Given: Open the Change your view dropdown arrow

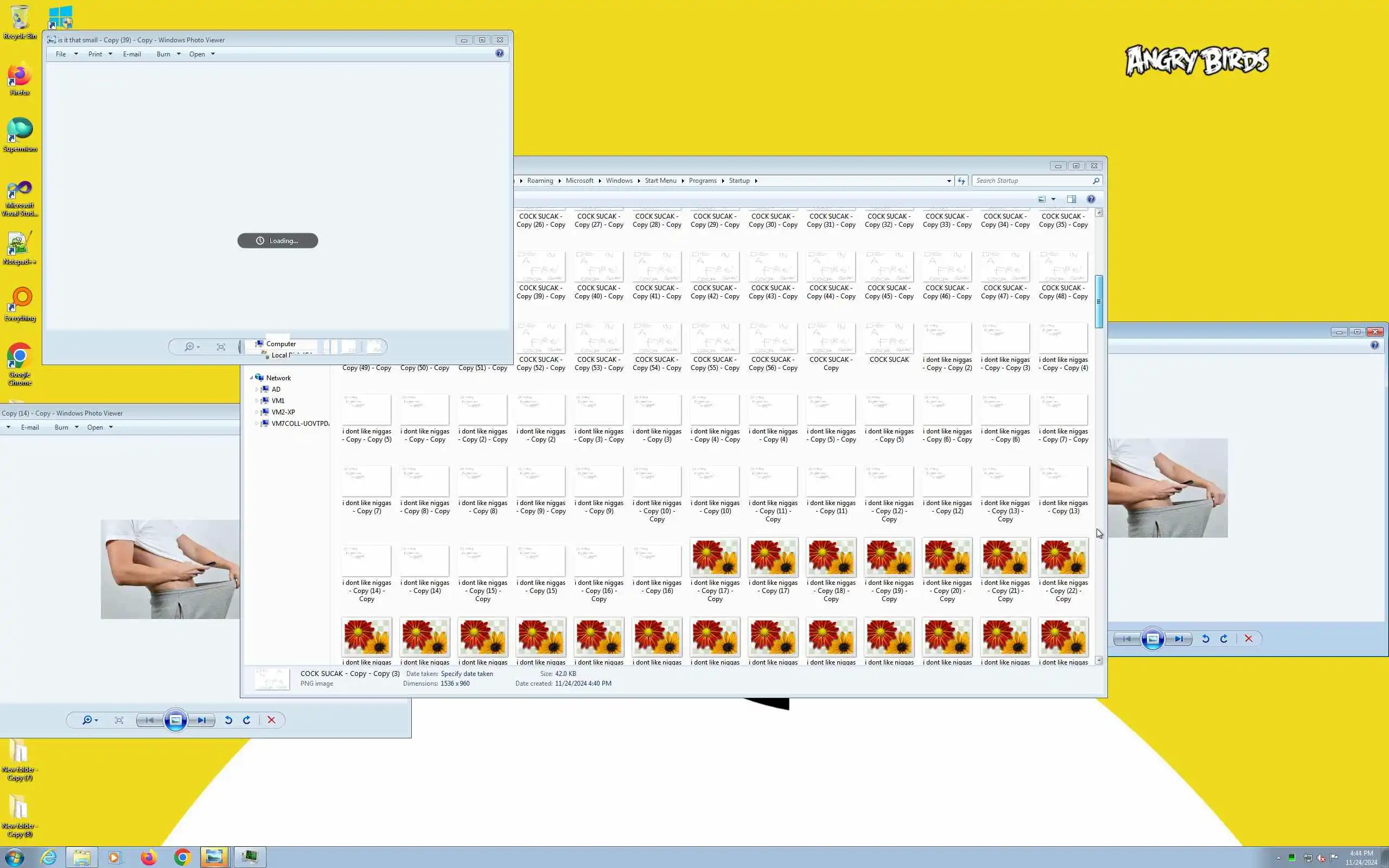Looking at the screenshot, I should tap(1053, 199).
